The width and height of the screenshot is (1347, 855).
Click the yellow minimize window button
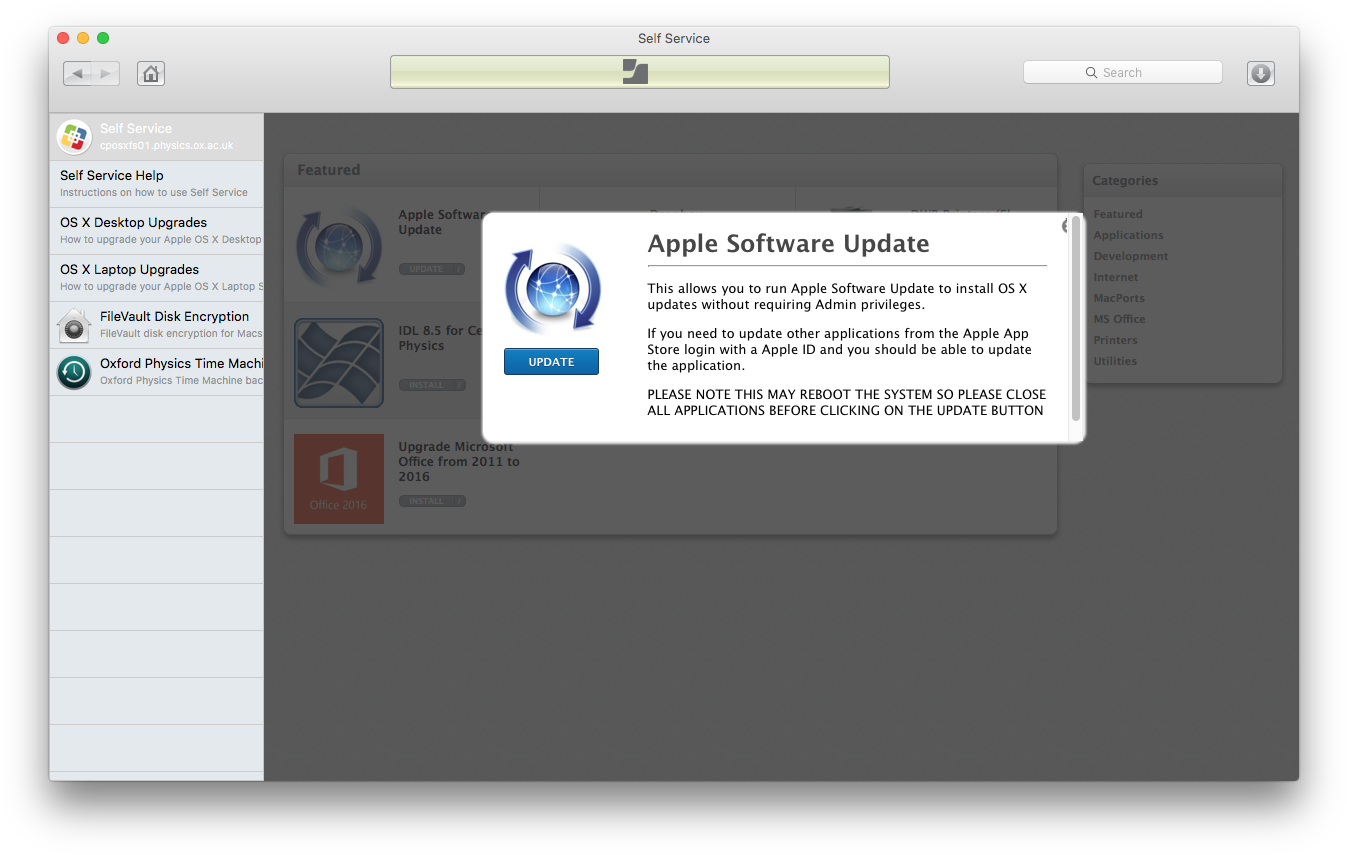pyautogui.click(x=83, y=38)
